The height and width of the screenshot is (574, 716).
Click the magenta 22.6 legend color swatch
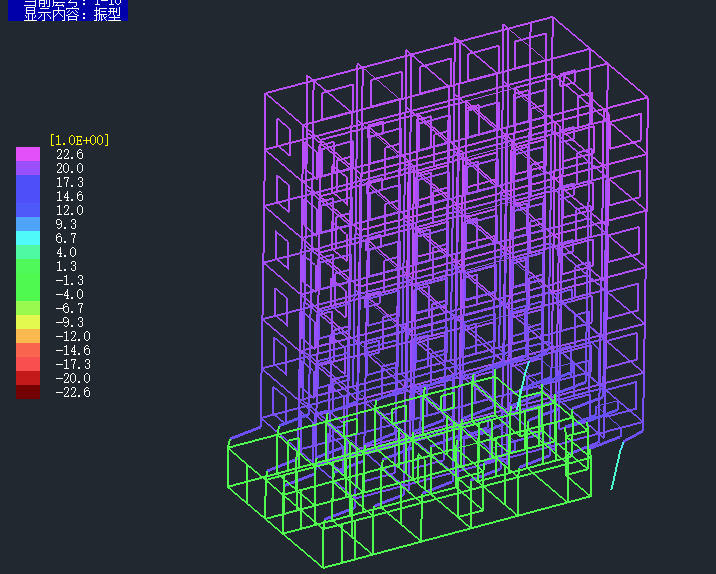27,154
